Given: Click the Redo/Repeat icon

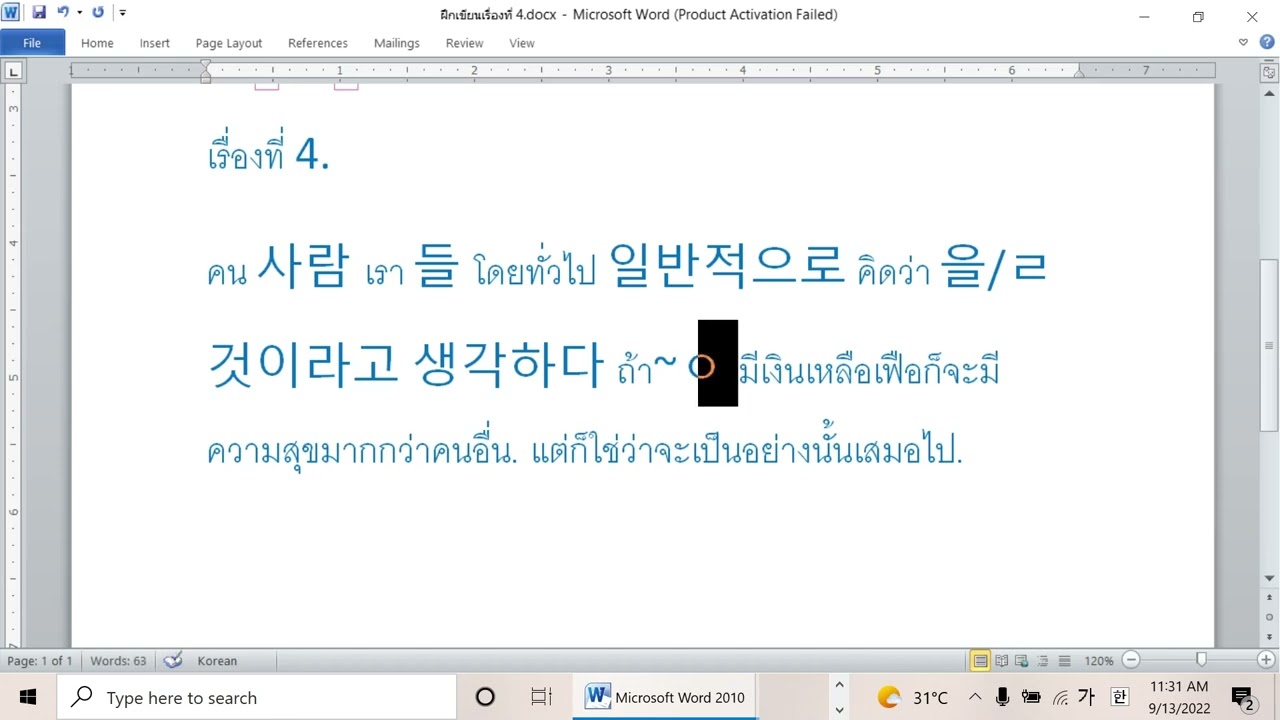Looking at the screenshot, I should 97,13.
